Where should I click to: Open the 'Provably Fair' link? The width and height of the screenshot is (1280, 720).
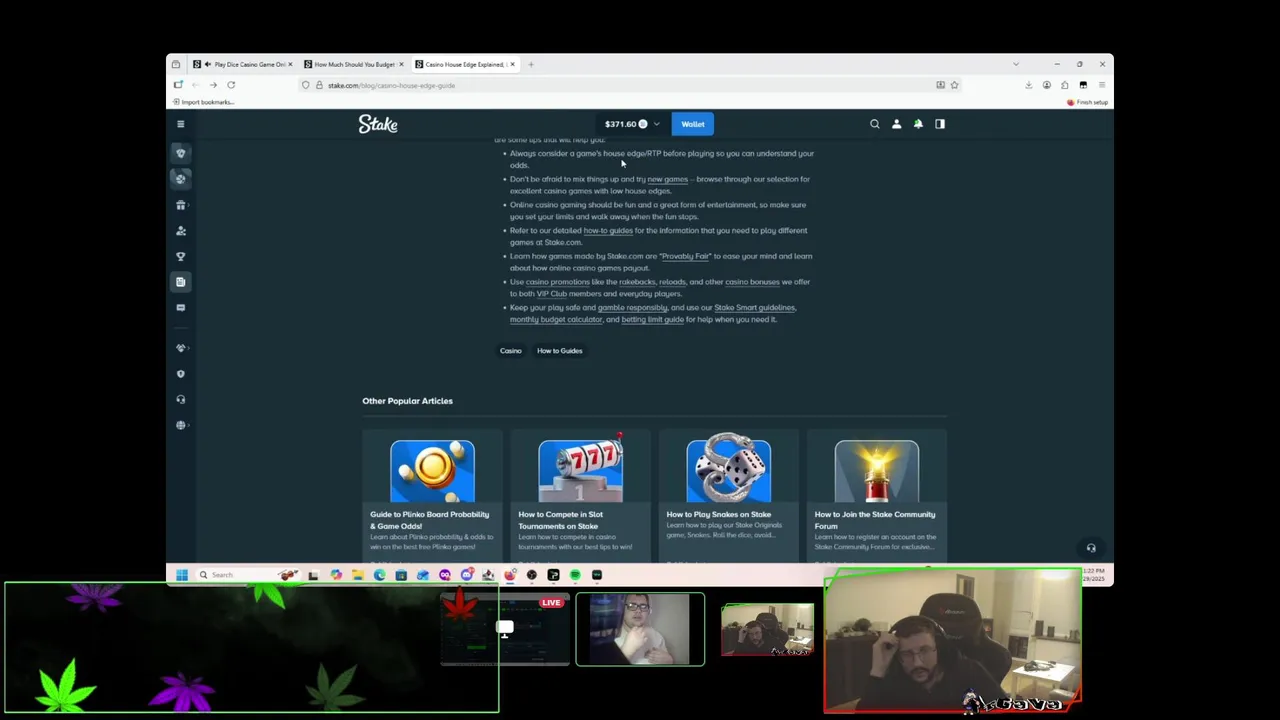(x=685, y=256)
